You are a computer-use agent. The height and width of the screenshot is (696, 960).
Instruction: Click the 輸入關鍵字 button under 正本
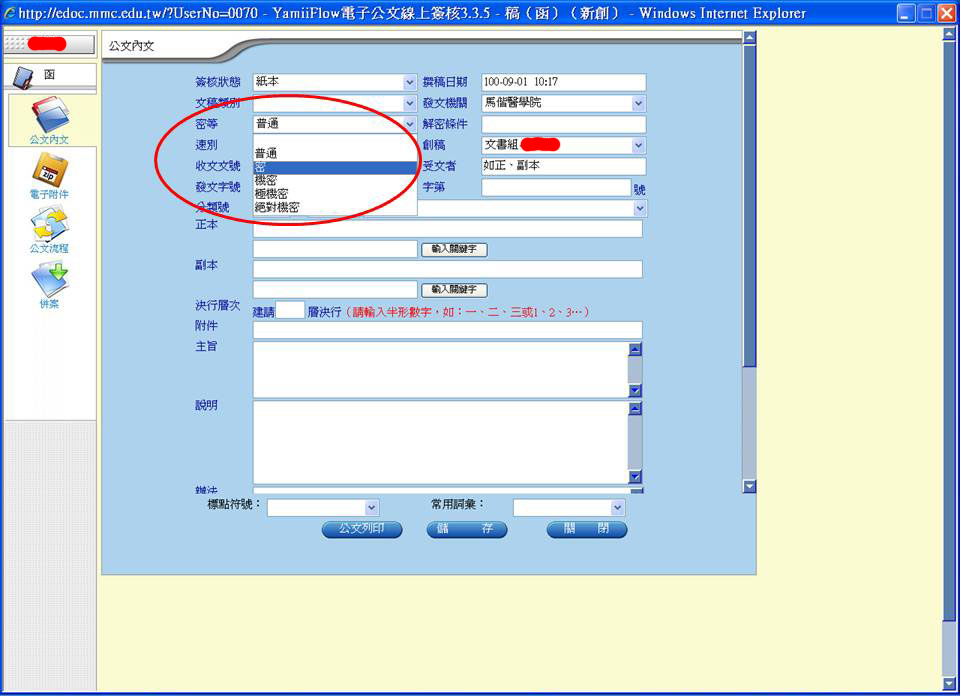pos(454,249)
